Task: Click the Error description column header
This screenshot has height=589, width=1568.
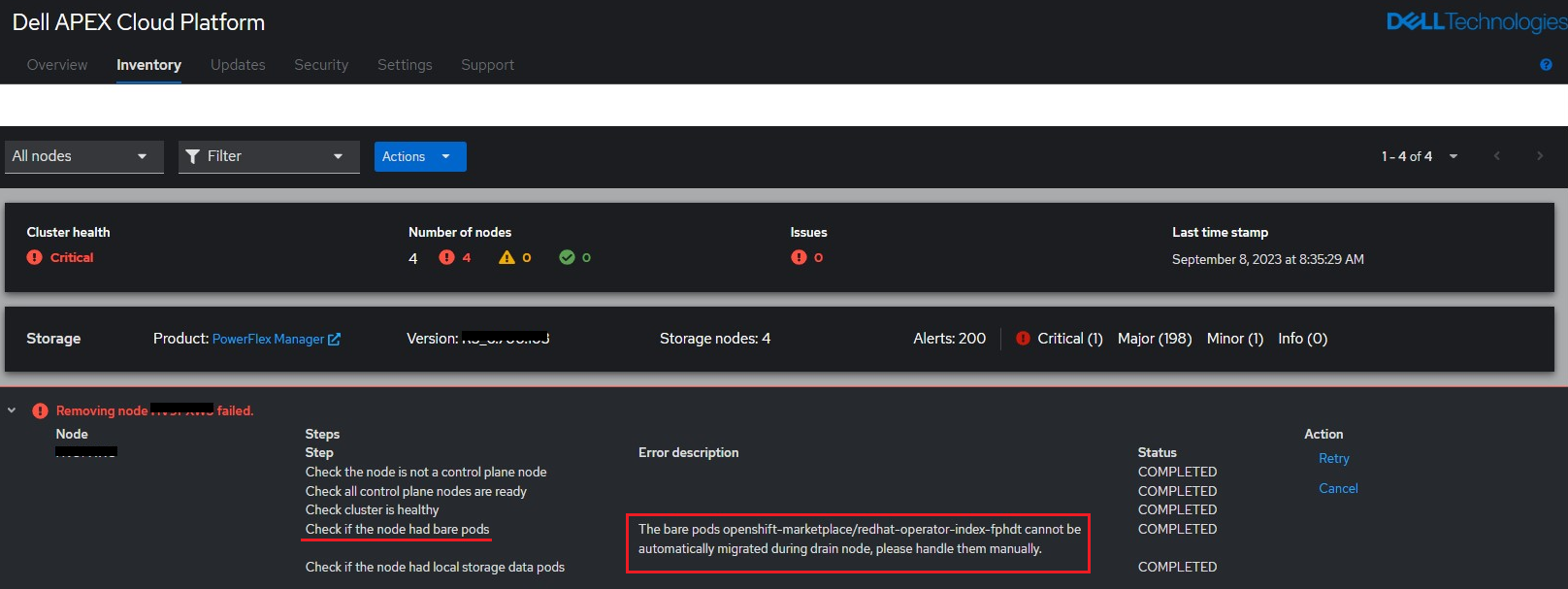Action: point(688,452)
